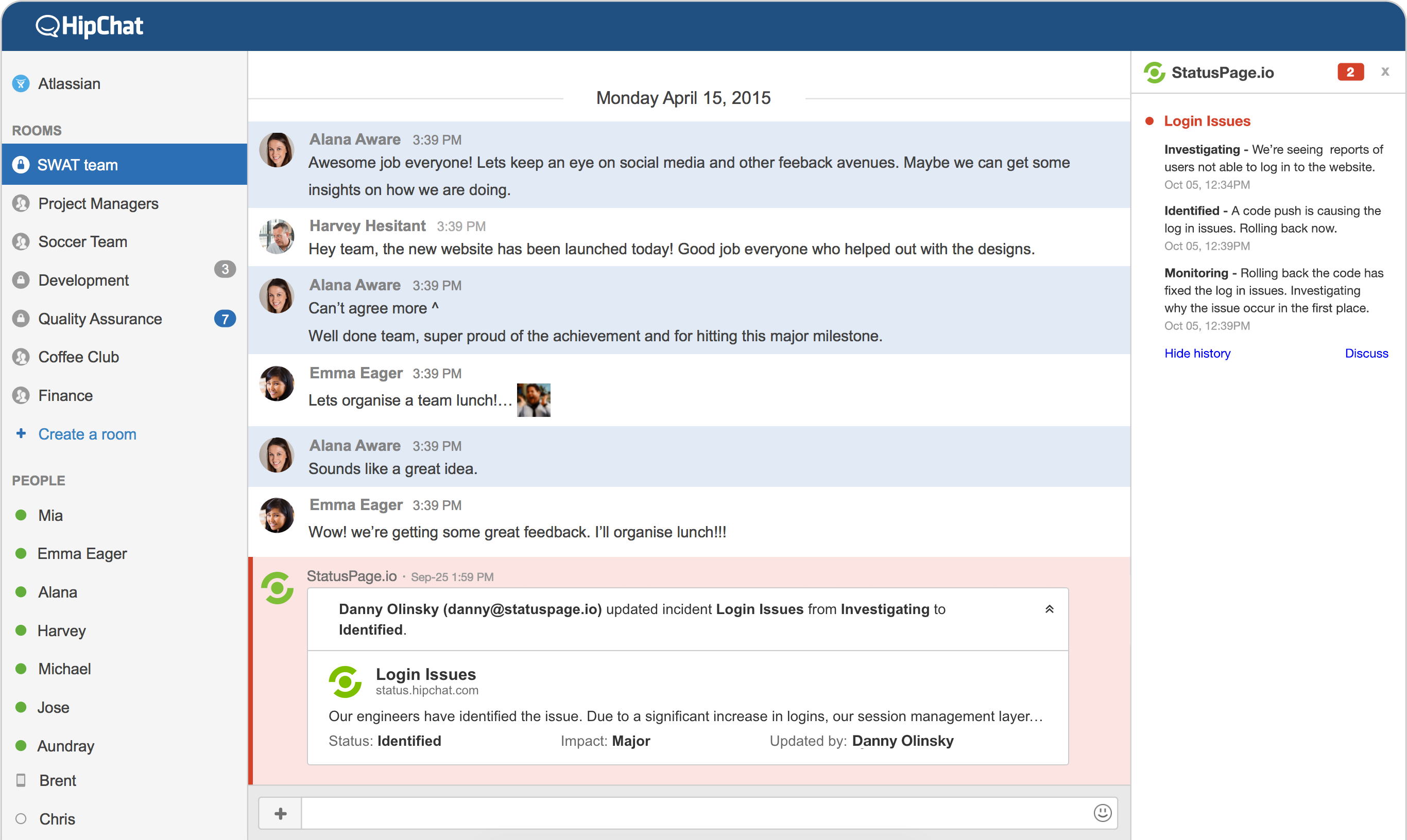Click the HipChat logo in header
Screen dimensions: 1407x840
[90, 26]
